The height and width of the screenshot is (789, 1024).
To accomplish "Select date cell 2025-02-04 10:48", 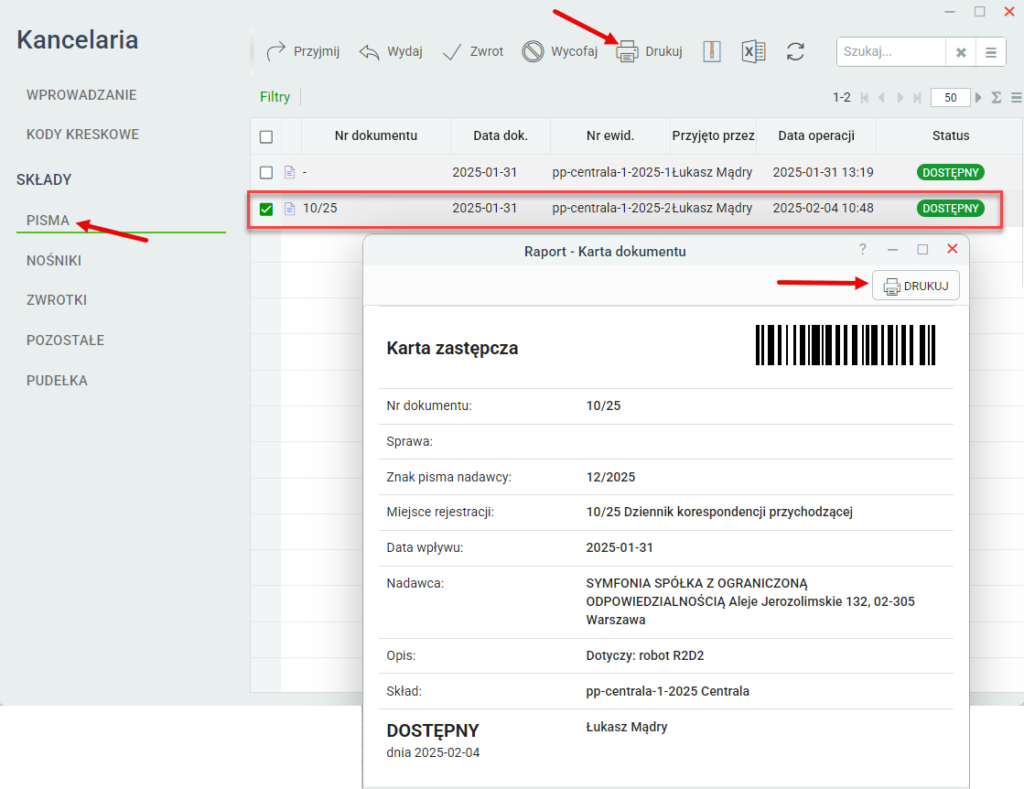I will pos(823,208).
